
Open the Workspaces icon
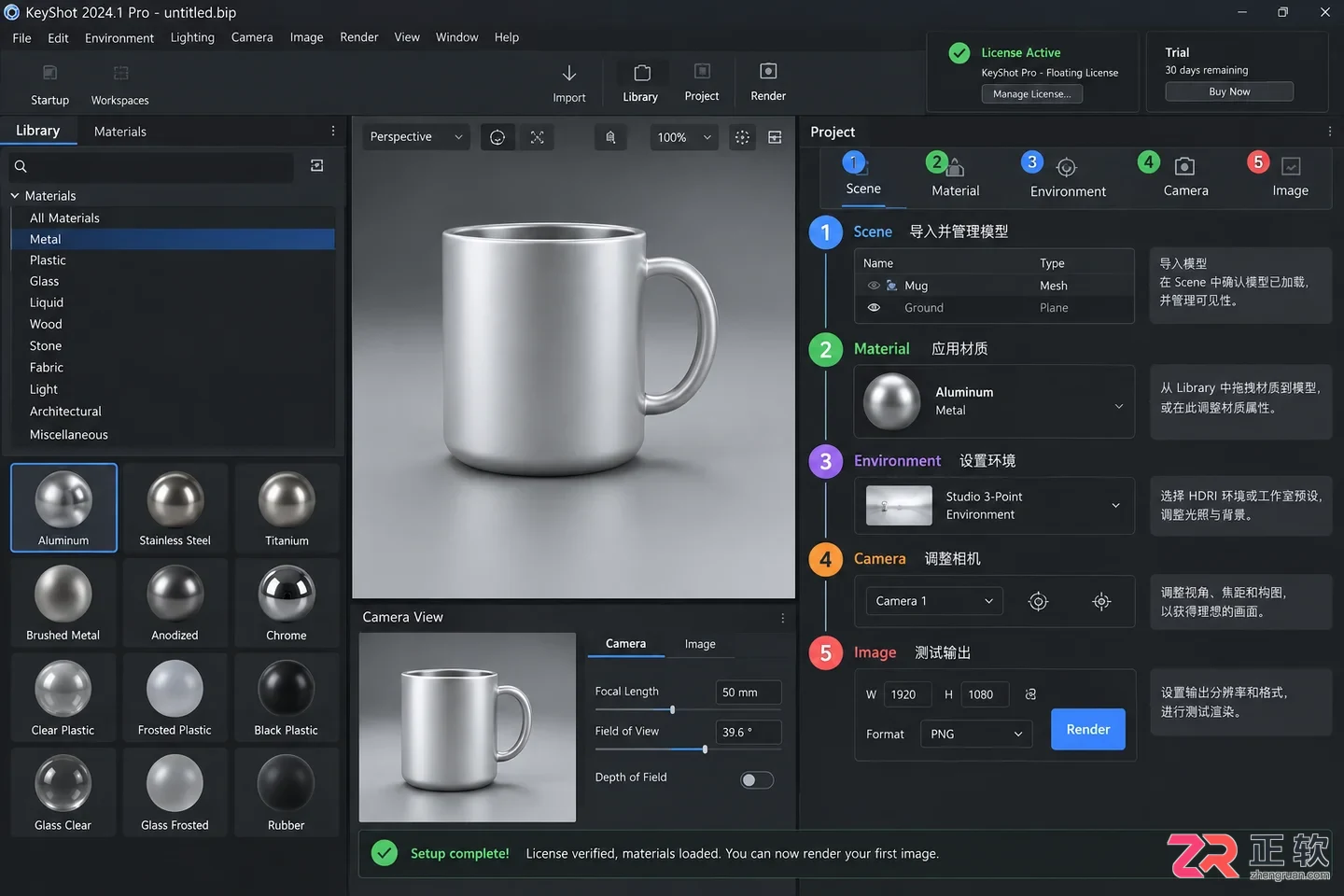(120, 73)
